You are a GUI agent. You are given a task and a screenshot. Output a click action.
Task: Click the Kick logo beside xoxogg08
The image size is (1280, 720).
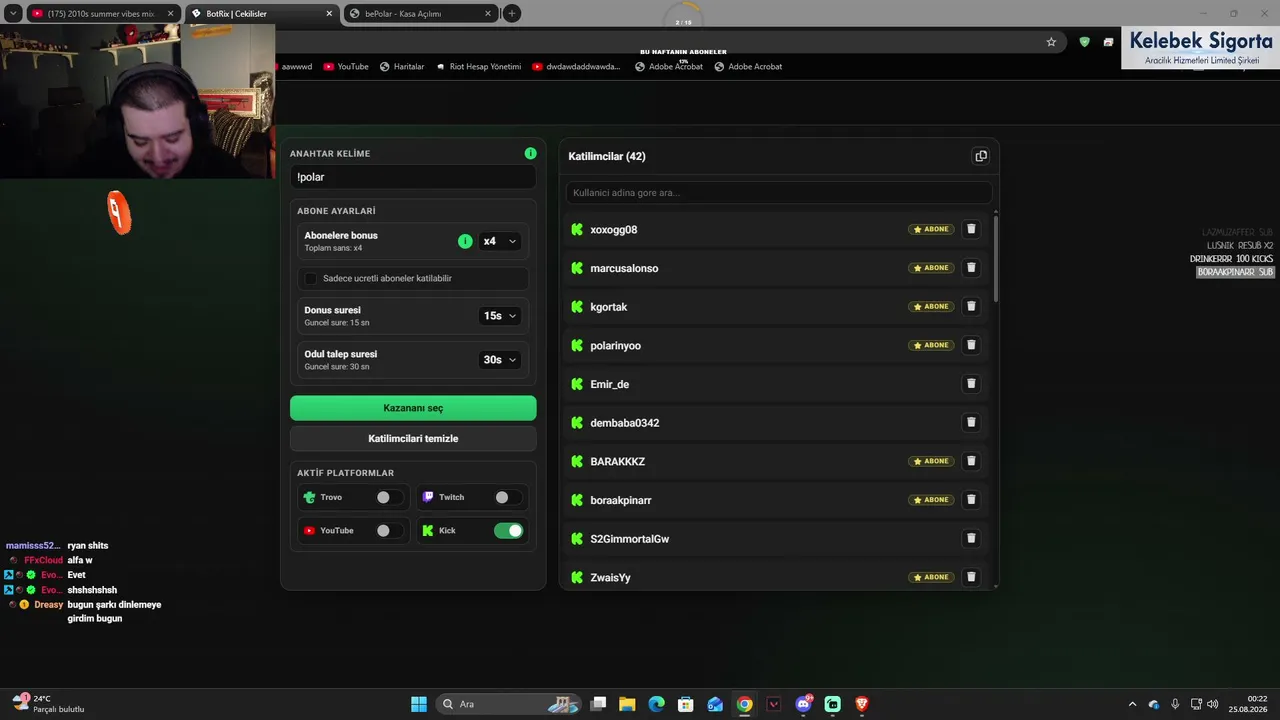pos(577,229)
